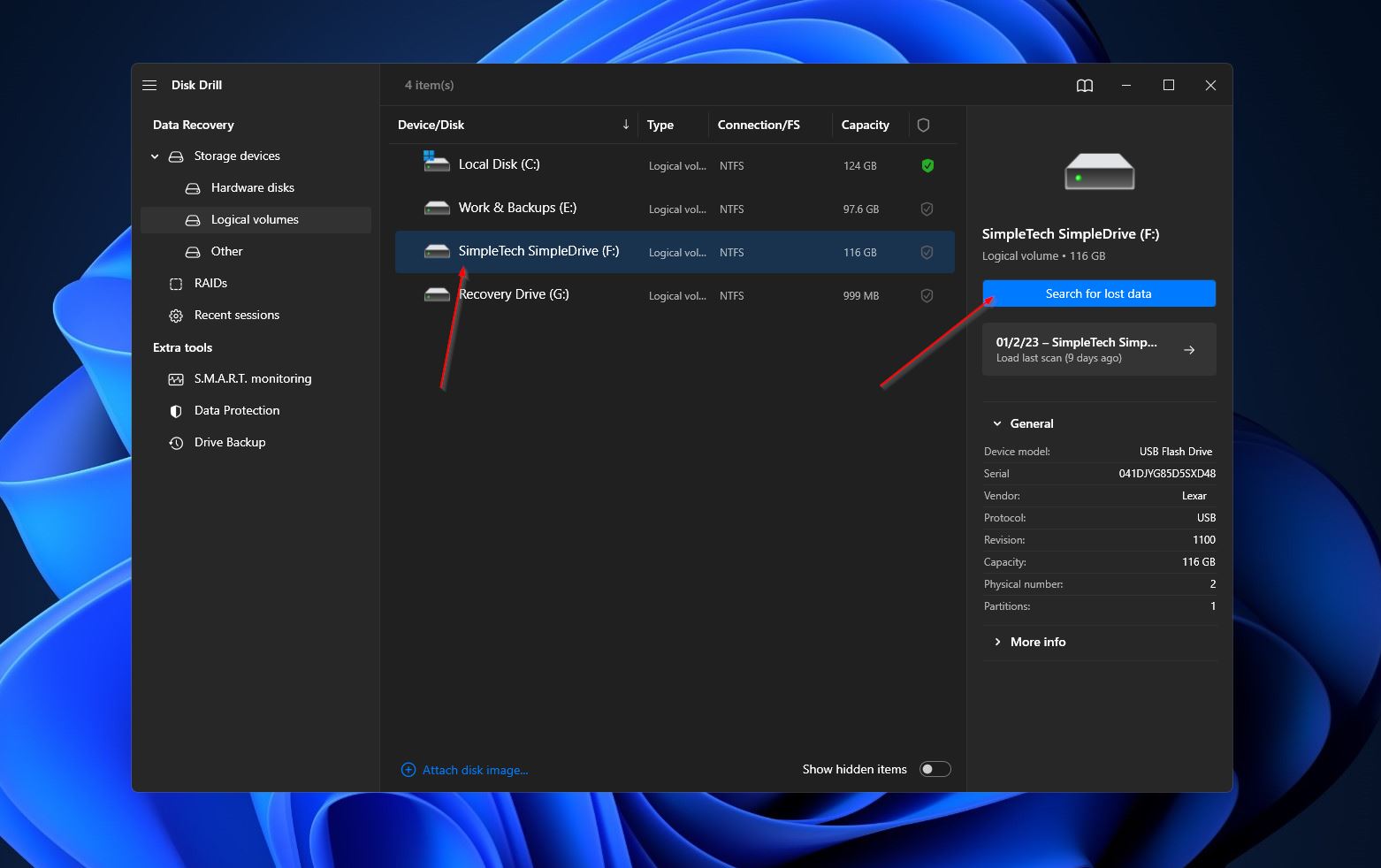
Task: Click the Data Recovery section heading
Action: (194, 125)
